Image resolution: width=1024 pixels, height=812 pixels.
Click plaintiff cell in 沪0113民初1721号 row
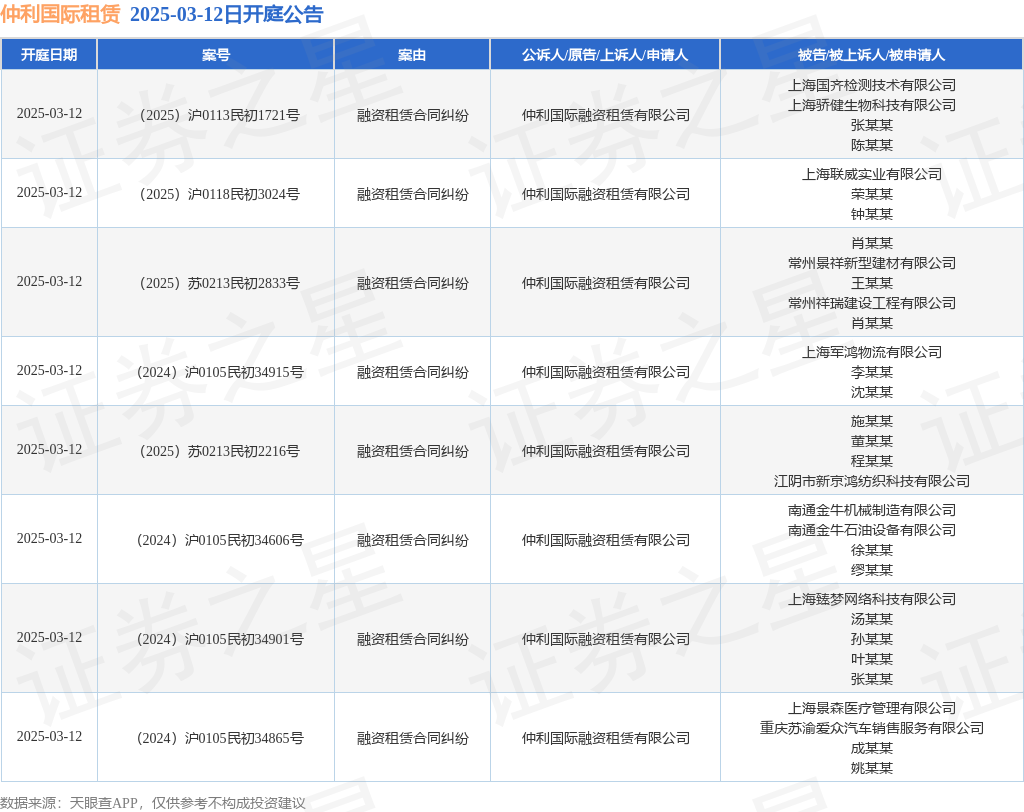[605, 115]
